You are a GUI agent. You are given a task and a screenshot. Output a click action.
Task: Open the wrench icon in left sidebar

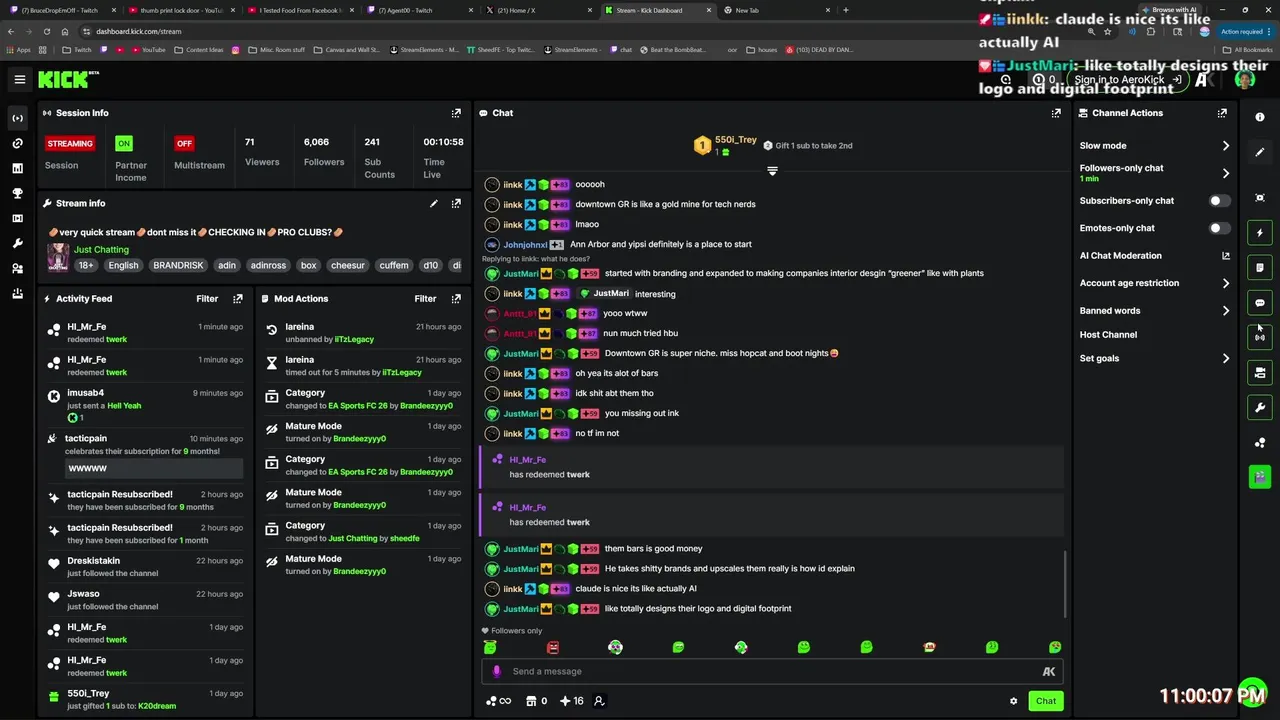pos(17,243)
